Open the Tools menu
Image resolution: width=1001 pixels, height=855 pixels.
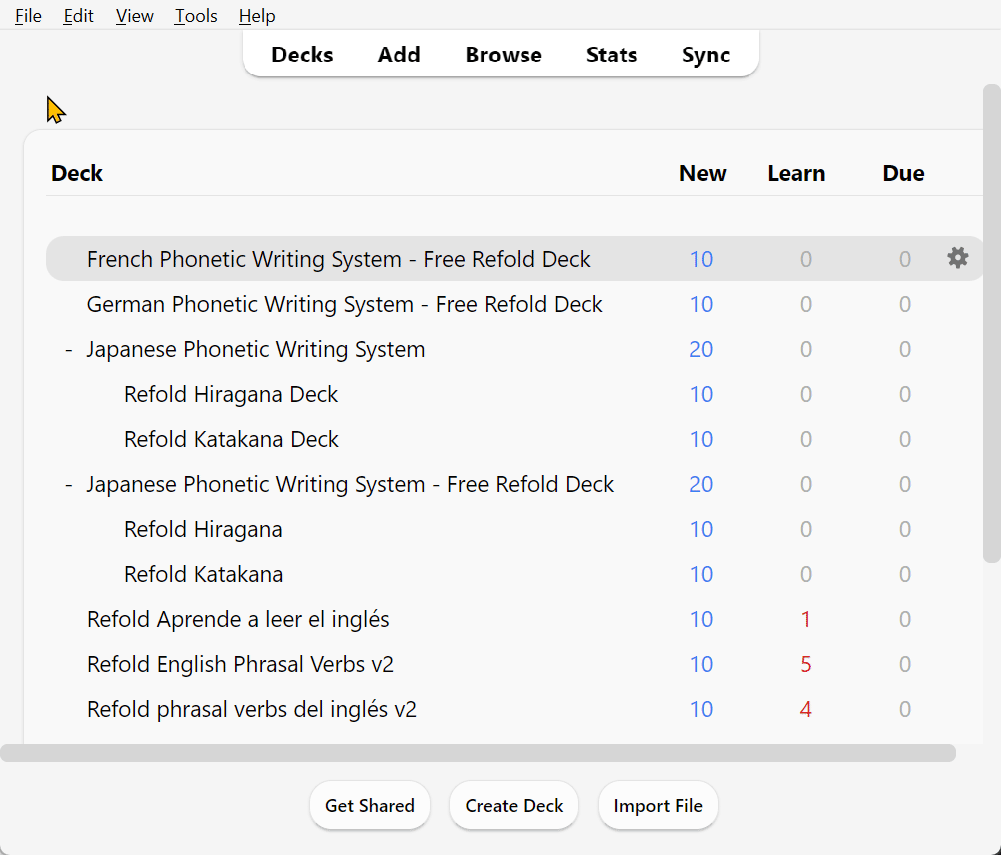coord(196,16)
